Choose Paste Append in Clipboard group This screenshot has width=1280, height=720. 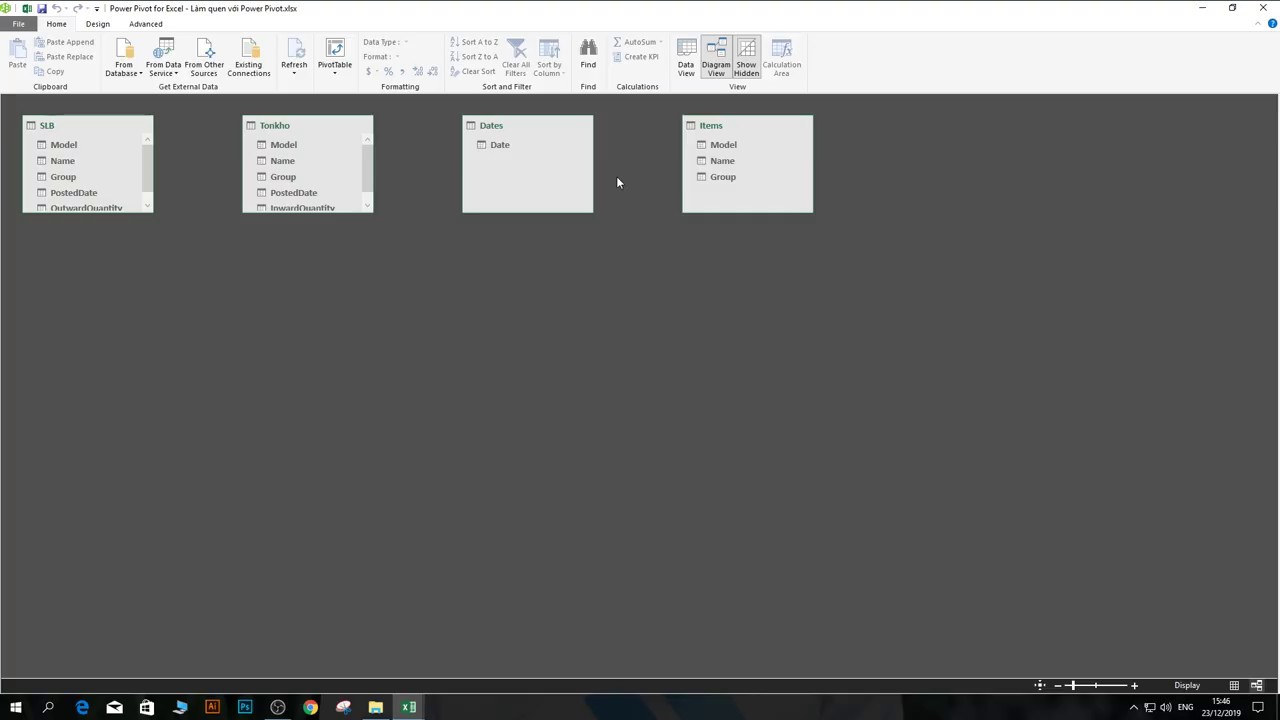click(64, 42)
